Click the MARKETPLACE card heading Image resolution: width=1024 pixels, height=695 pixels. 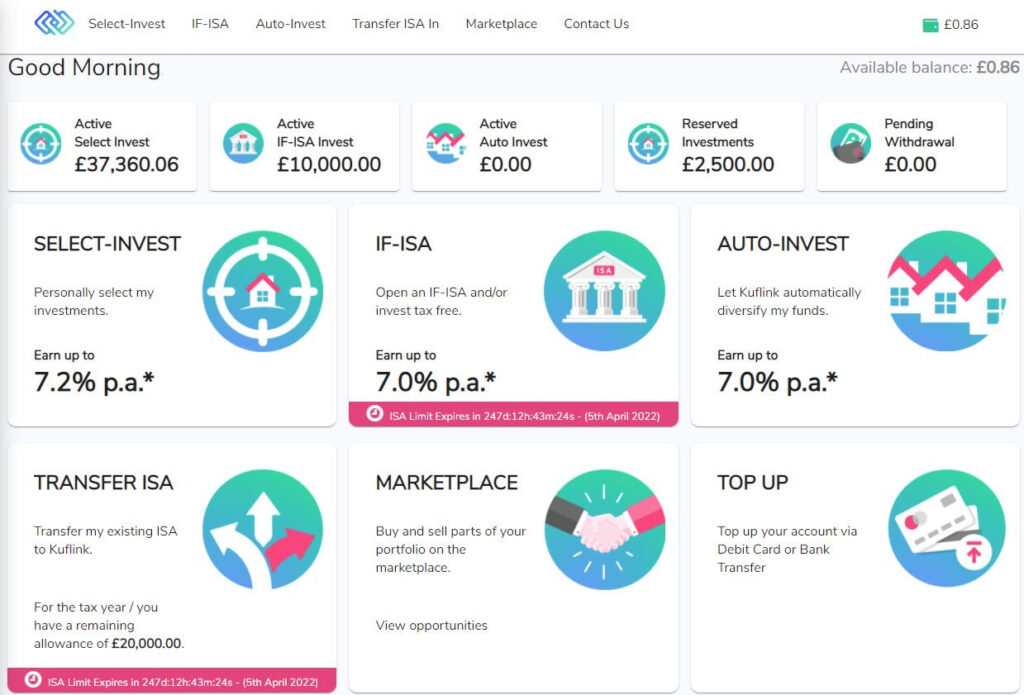447,483
